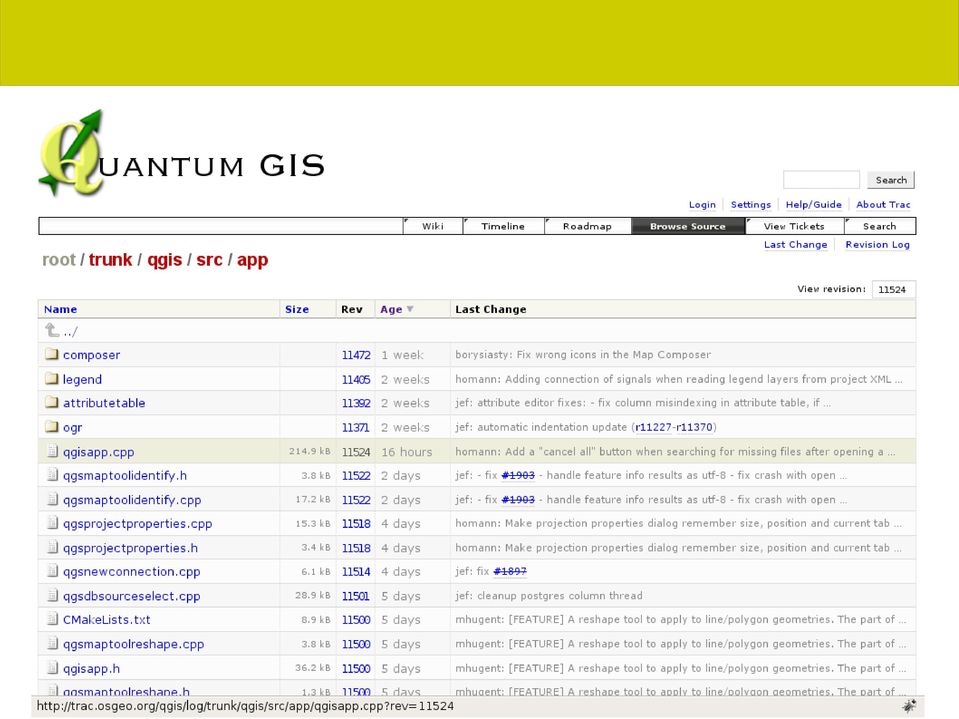959x719 pixels.
Task: Open revision 11514 in qgsnewconnection.cpp row
Action: coord(356,571)
